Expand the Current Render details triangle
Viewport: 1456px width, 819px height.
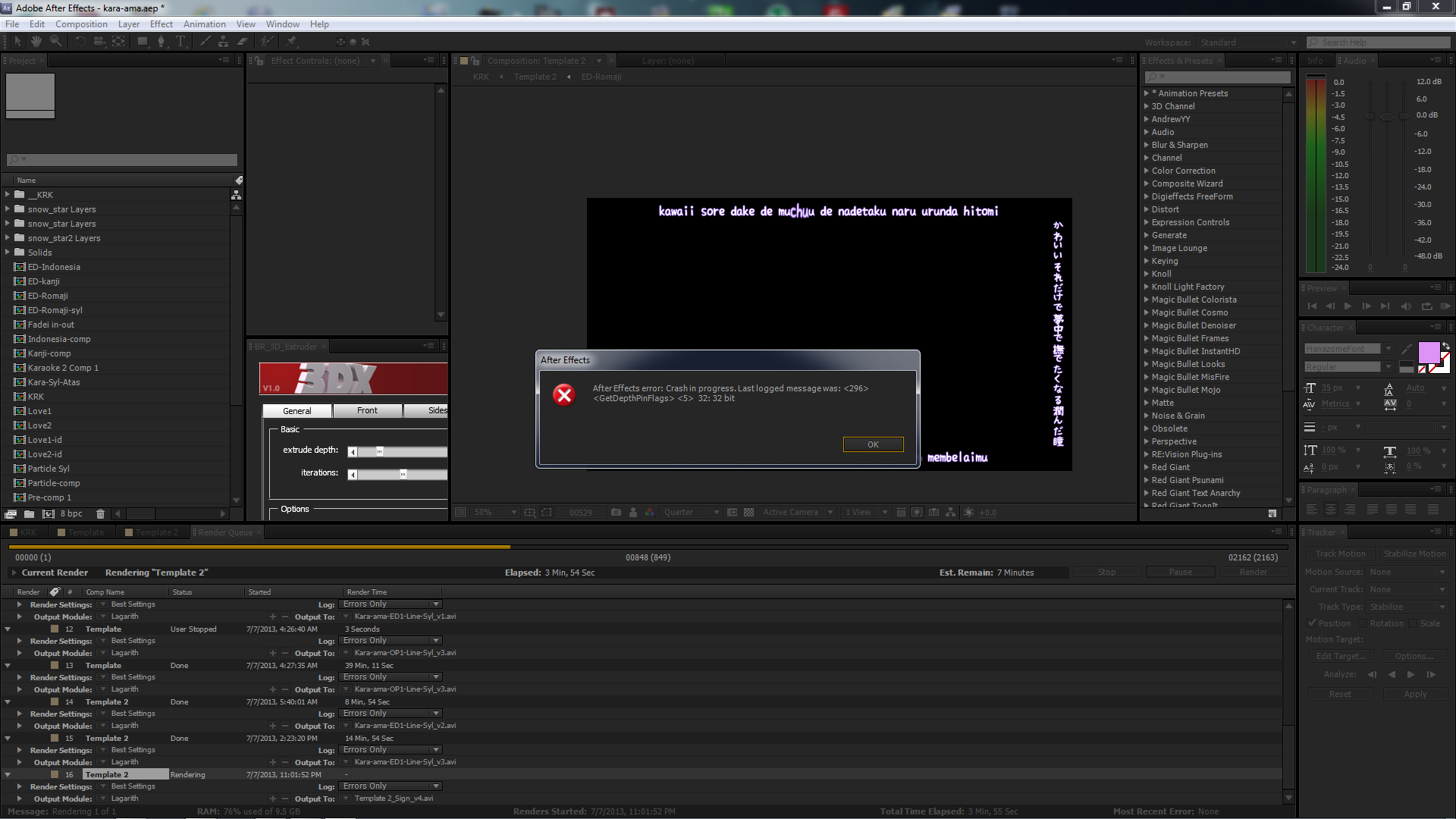pyautogui.click(x=14, y=573)
